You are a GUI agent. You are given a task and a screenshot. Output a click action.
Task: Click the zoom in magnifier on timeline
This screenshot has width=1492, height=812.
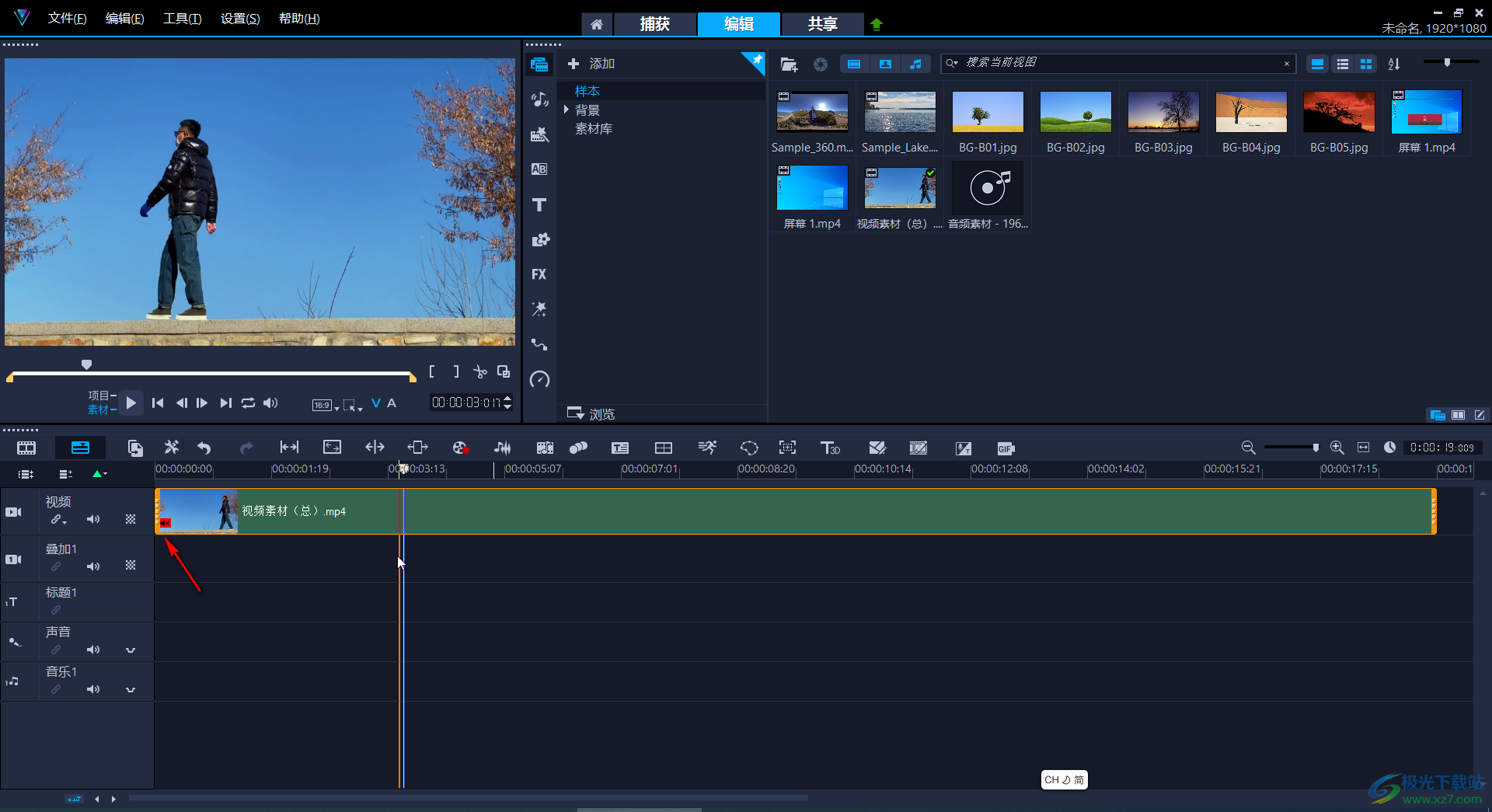1337,448
